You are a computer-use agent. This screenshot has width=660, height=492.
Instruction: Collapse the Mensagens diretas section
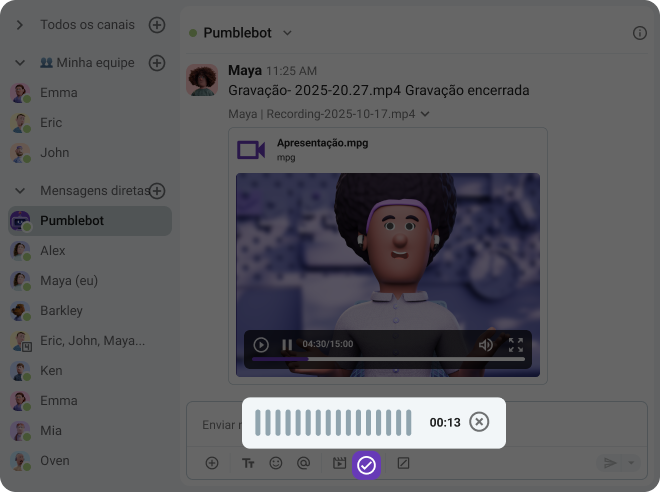(20, 191)
